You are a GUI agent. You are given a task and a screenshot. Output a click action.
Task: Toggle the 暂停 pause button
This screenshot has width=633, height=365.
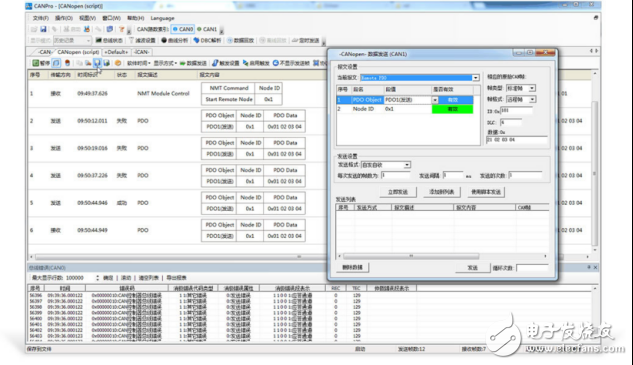(x=41, y=63)
